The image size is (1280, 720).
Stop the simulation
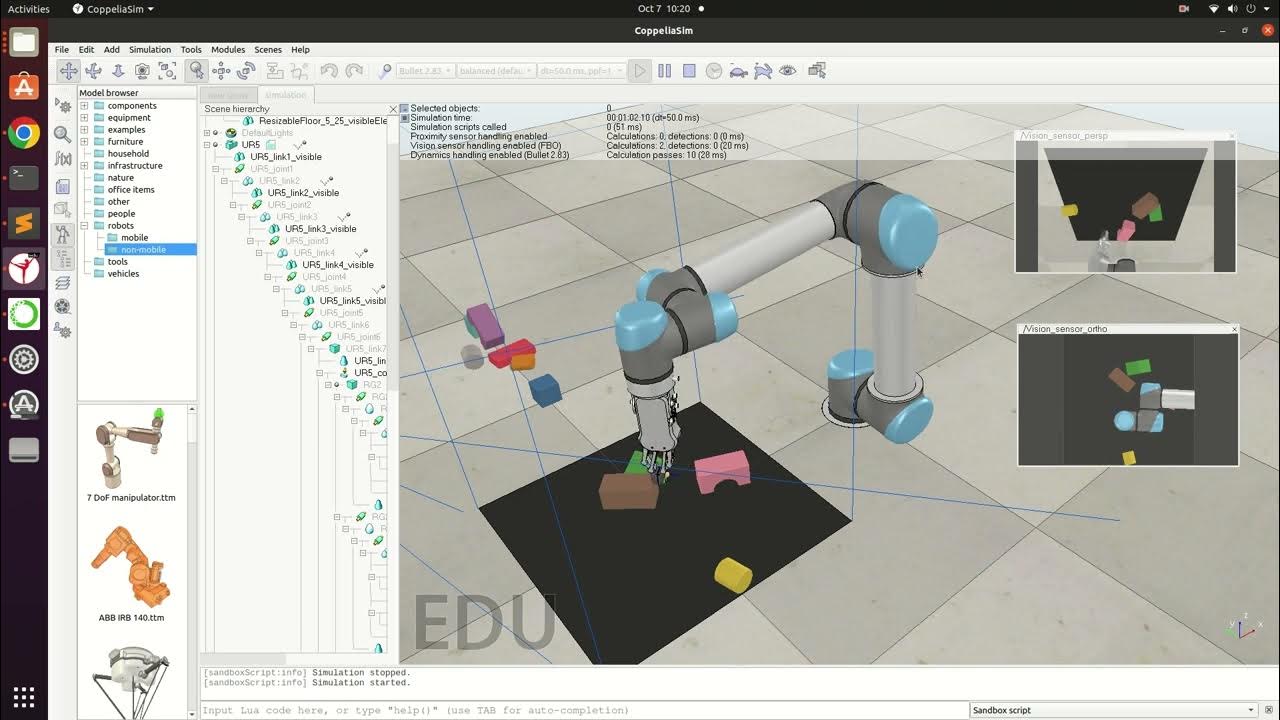689,71
